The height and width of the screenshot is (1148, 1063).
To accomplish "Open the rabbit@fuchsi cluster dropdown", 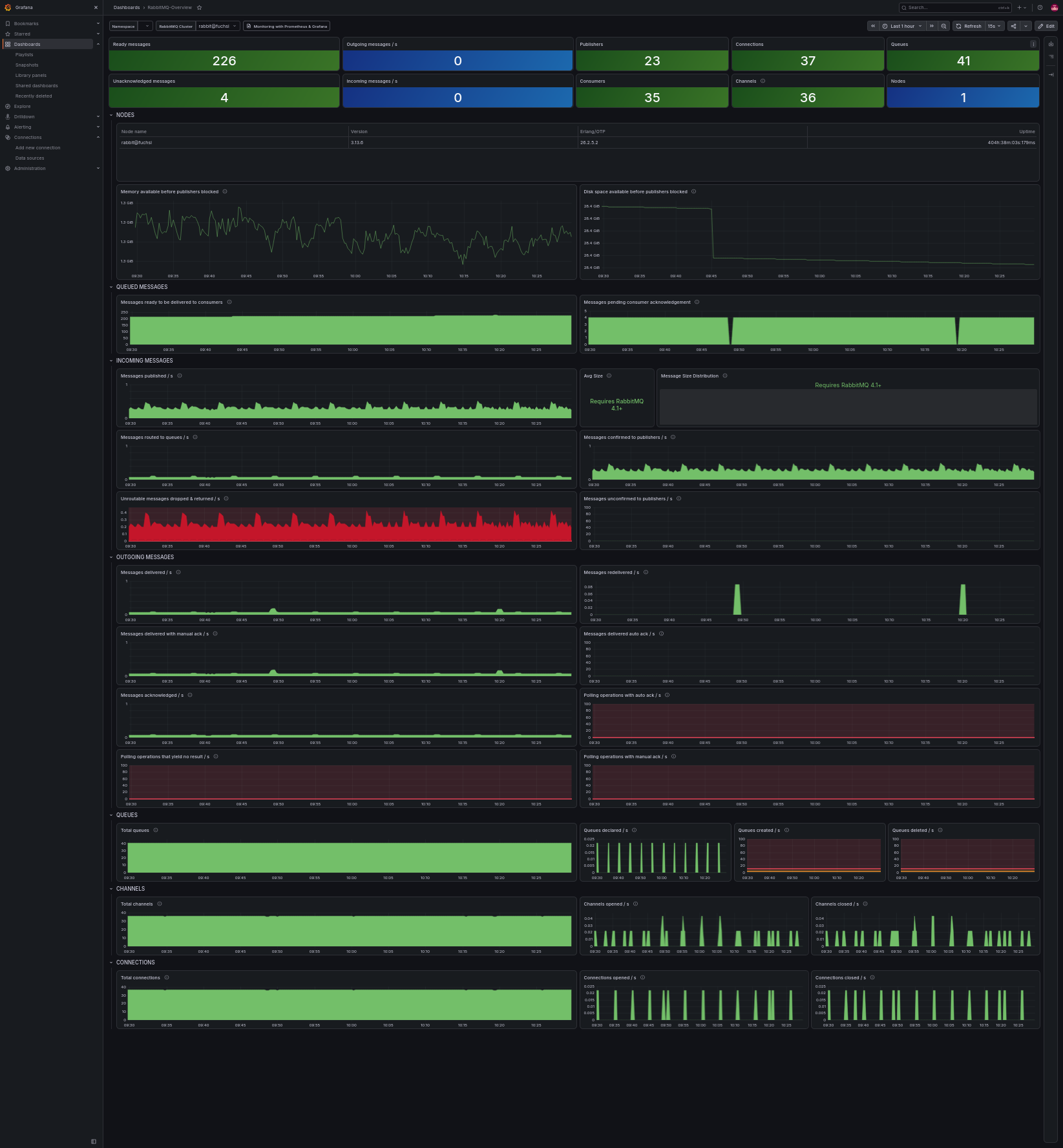I will coord(218,26).
